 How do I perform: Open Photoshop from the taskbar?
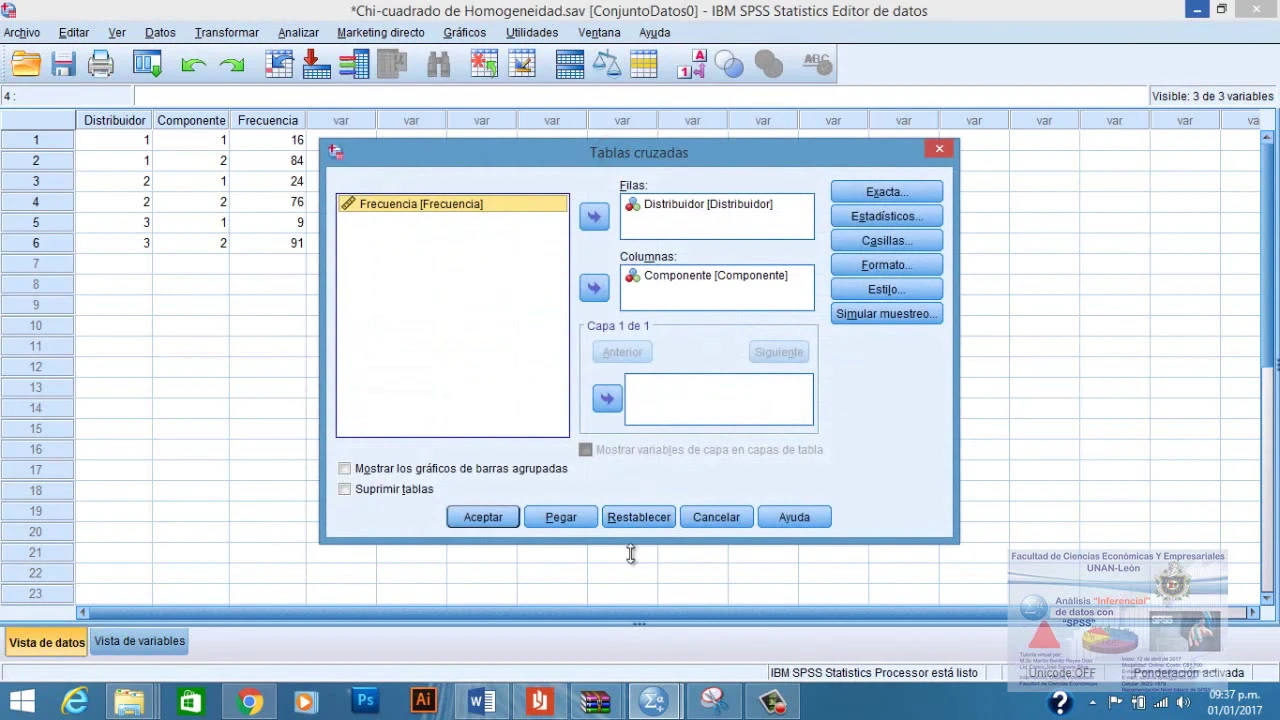click(x=365, y=701)
